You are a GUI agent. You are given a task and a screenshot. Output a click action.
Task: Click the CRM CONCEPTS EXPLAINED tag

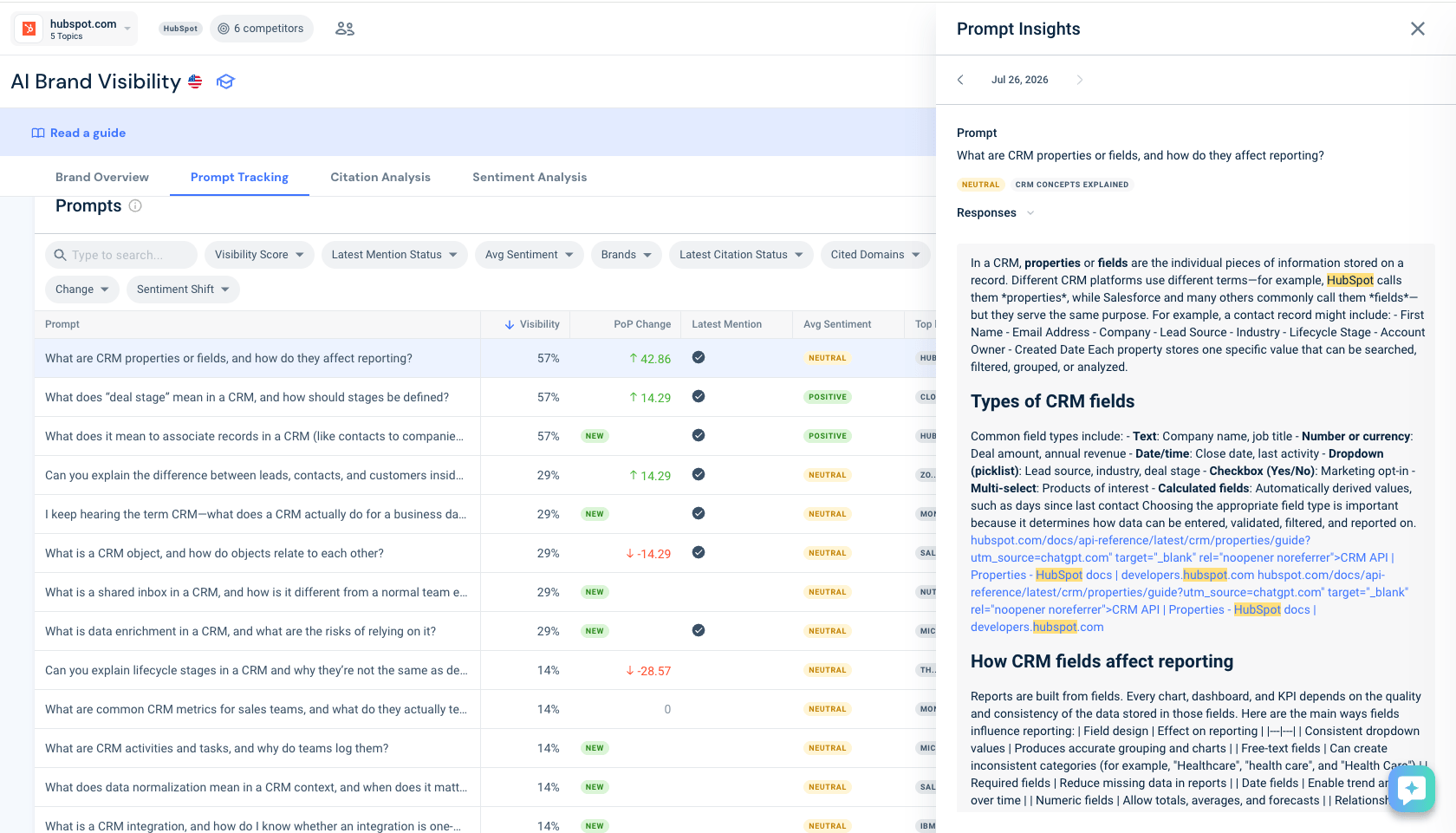coord(1072,185)
